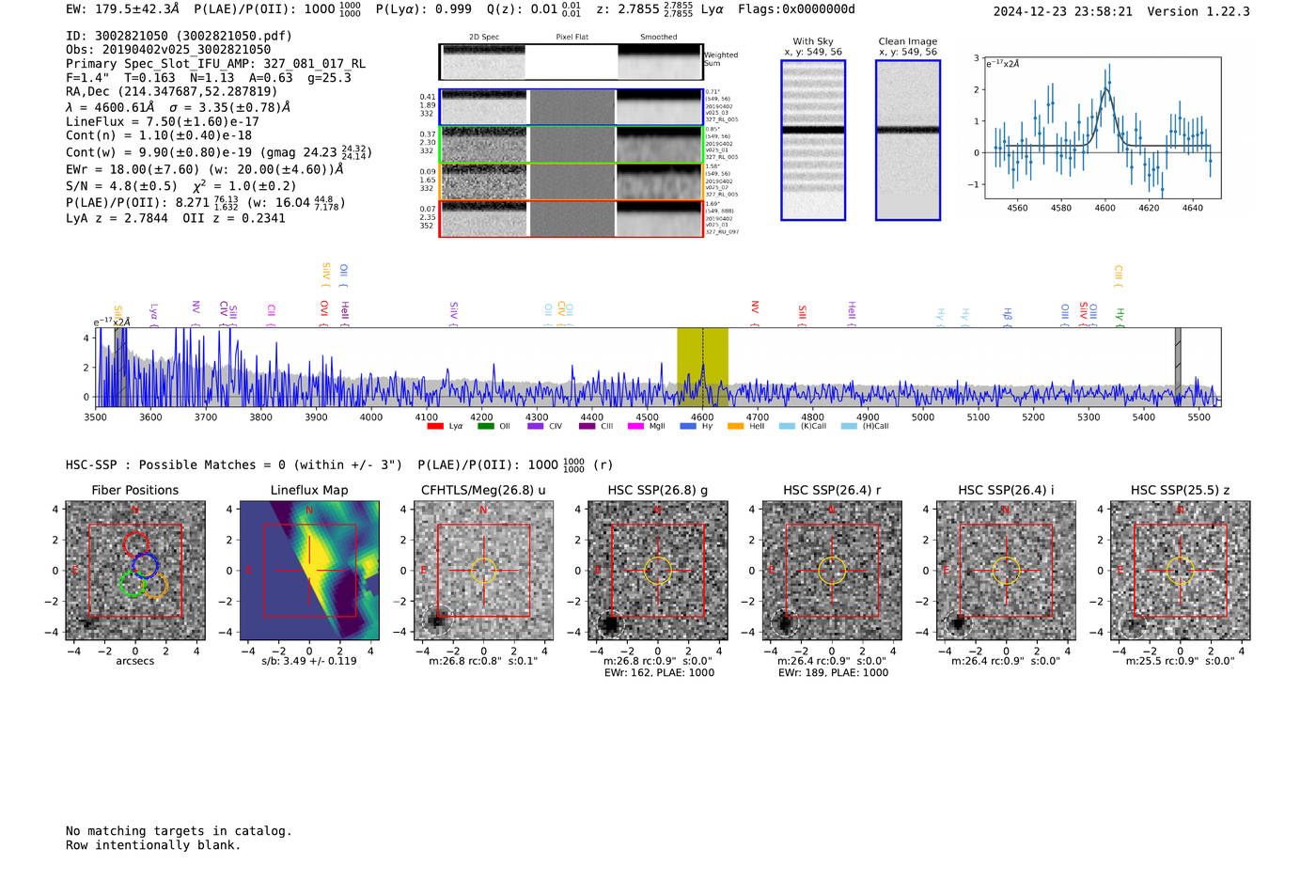Click the dark purple CIII legend swatch
The image size is (1316, 896).
(x=587, y=426)
